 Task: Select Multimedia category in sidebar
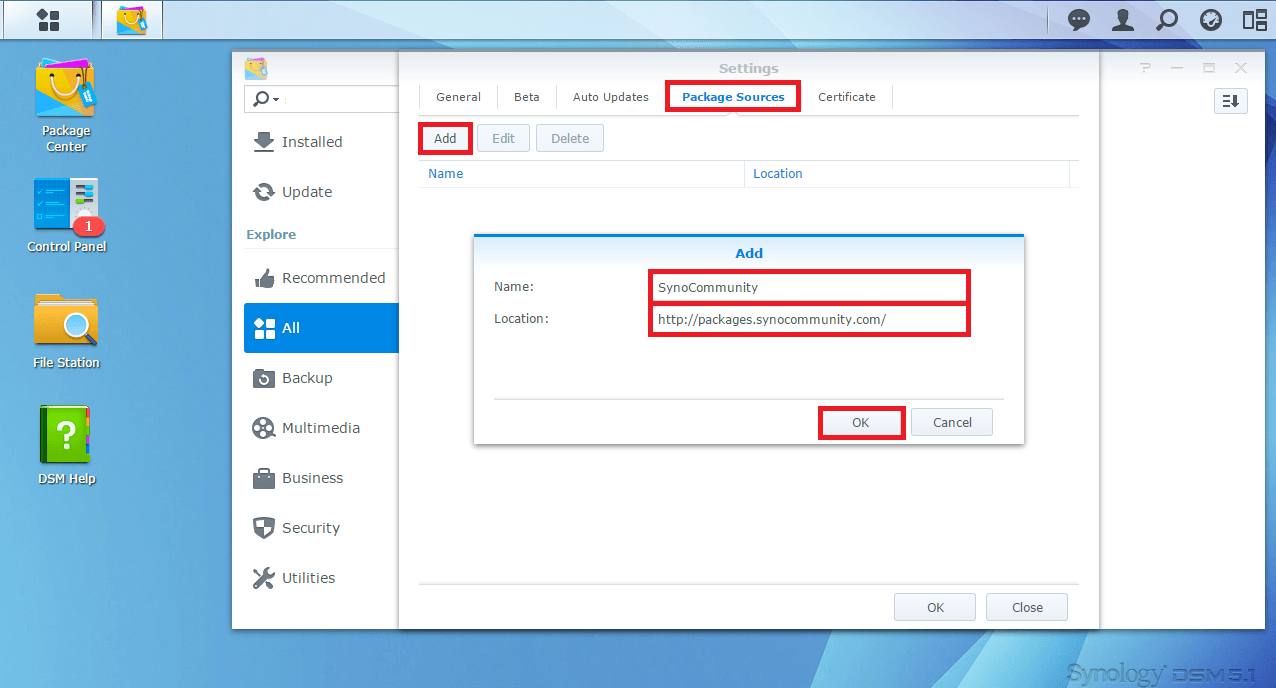pyautogui.click(x=320, y=428)
